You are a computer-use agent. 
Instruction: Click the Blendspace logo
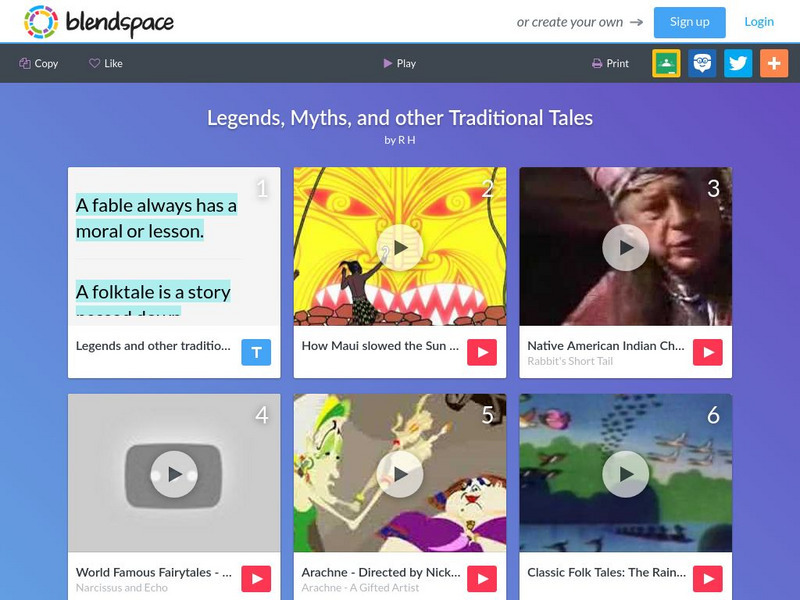[x=98, y=22]
